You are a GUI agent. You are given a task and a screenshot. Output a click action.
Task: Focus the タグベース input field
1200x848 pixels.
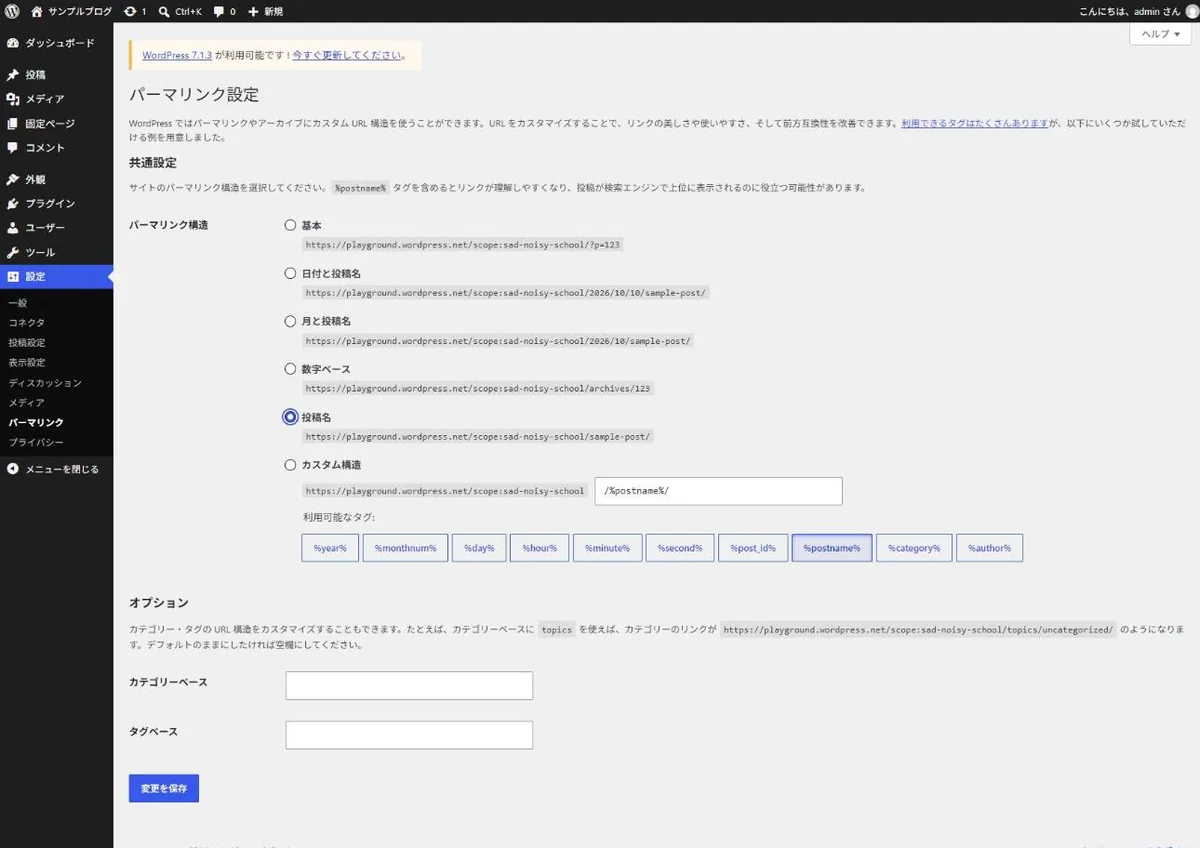(409, 735)
